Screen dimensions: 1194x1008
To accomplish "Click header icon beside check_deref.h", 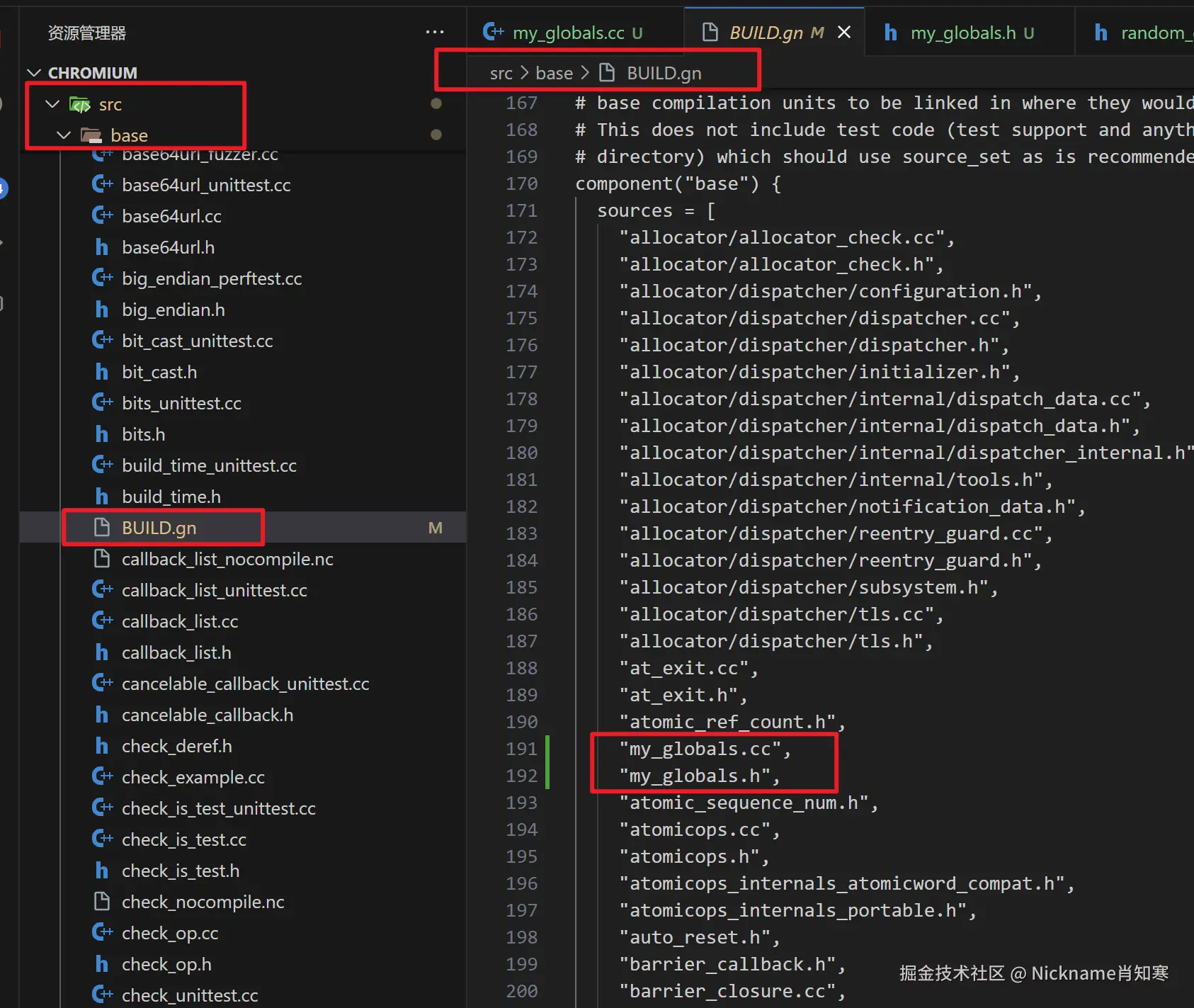I will 102,746.
